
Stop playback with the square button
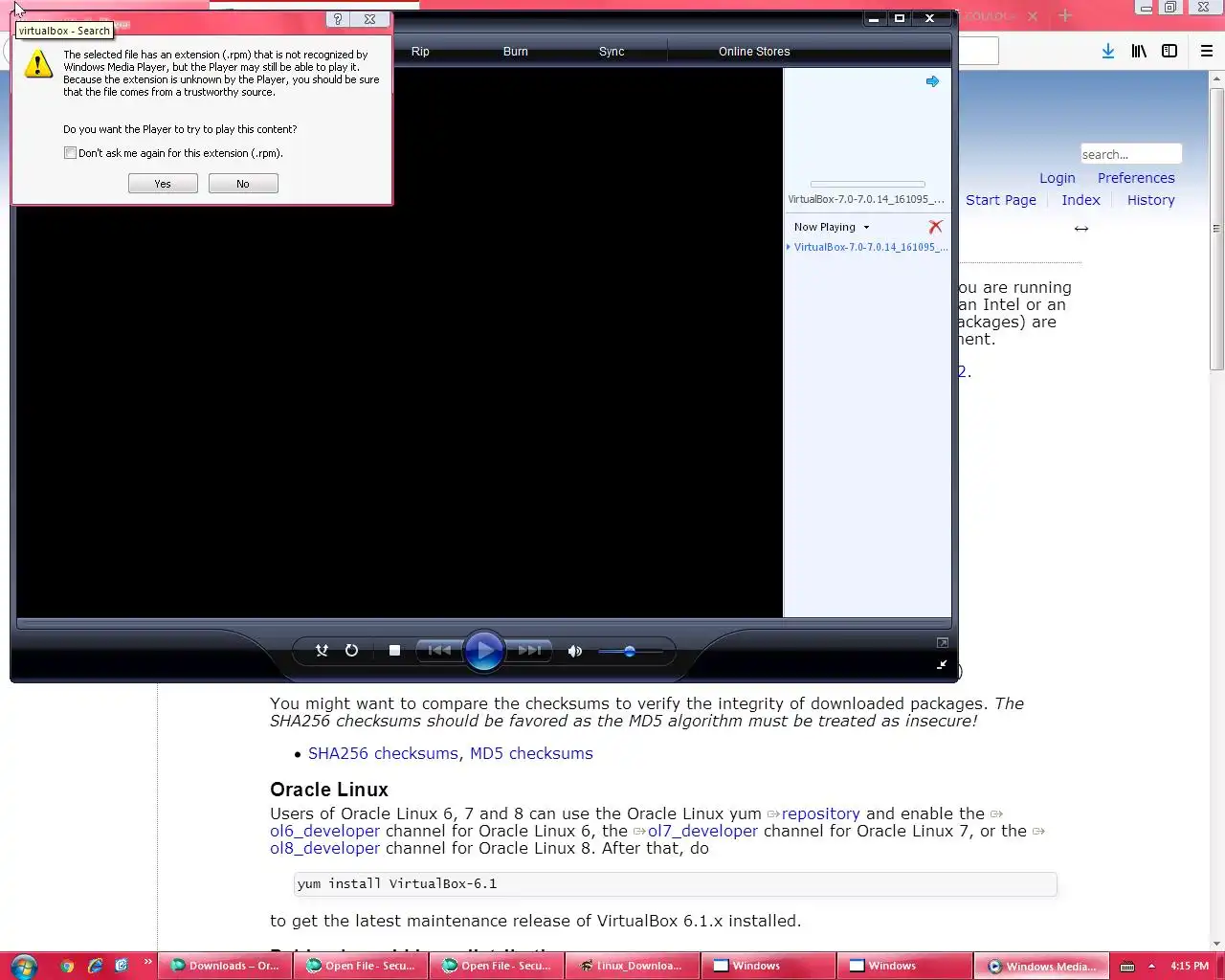[394, 651]
